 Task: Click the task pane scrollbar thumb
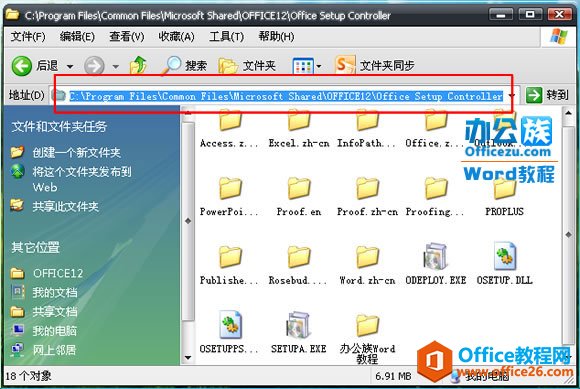[188, 221]
